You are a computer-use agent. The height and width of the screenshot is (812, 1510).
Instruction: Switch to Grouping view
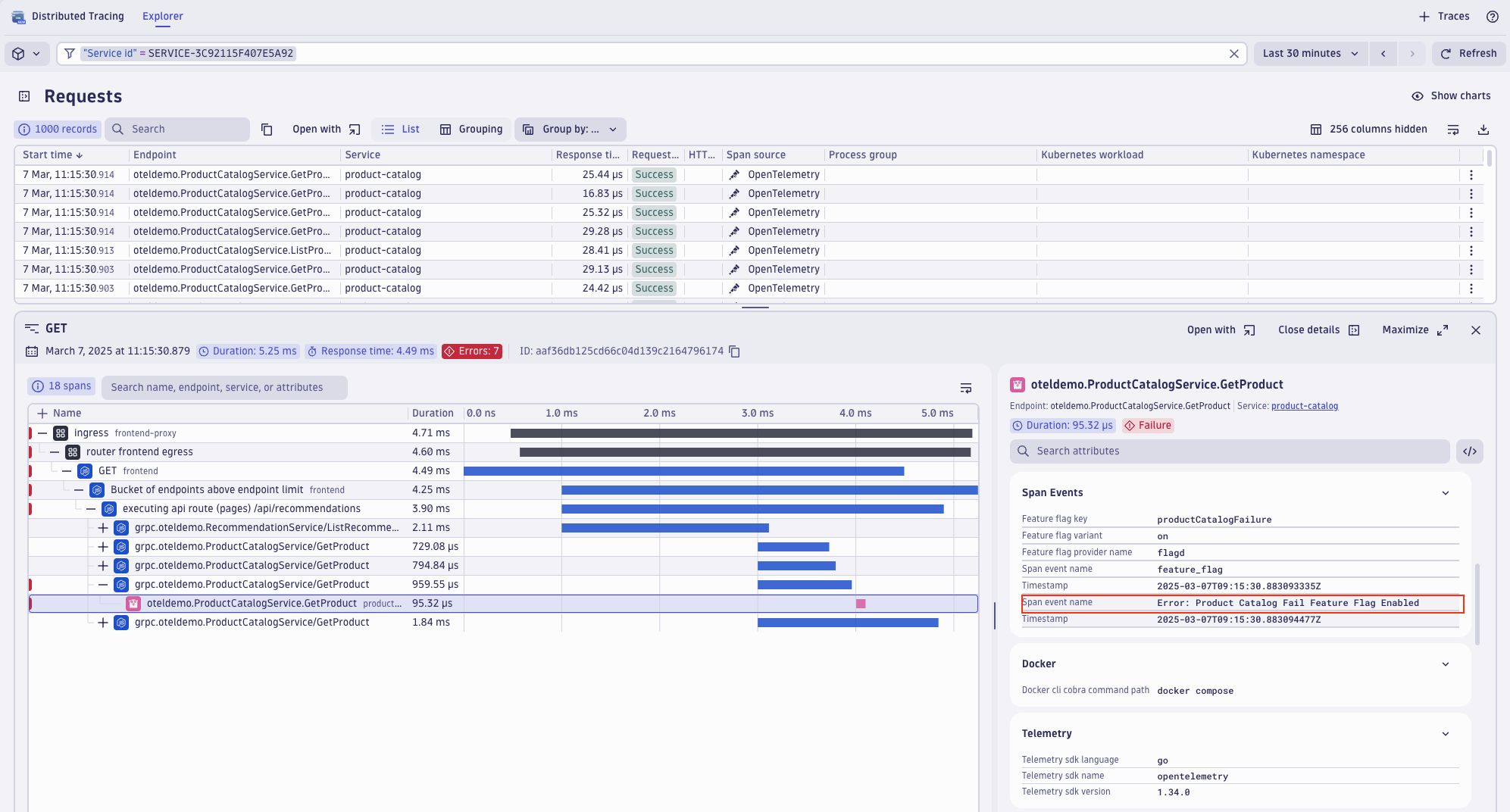click(x=471, y=129)
